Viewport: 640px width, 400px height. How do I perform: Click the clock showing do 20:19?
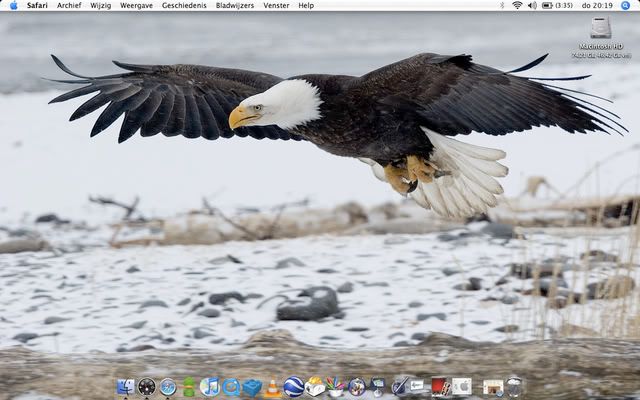coord(597,5)
